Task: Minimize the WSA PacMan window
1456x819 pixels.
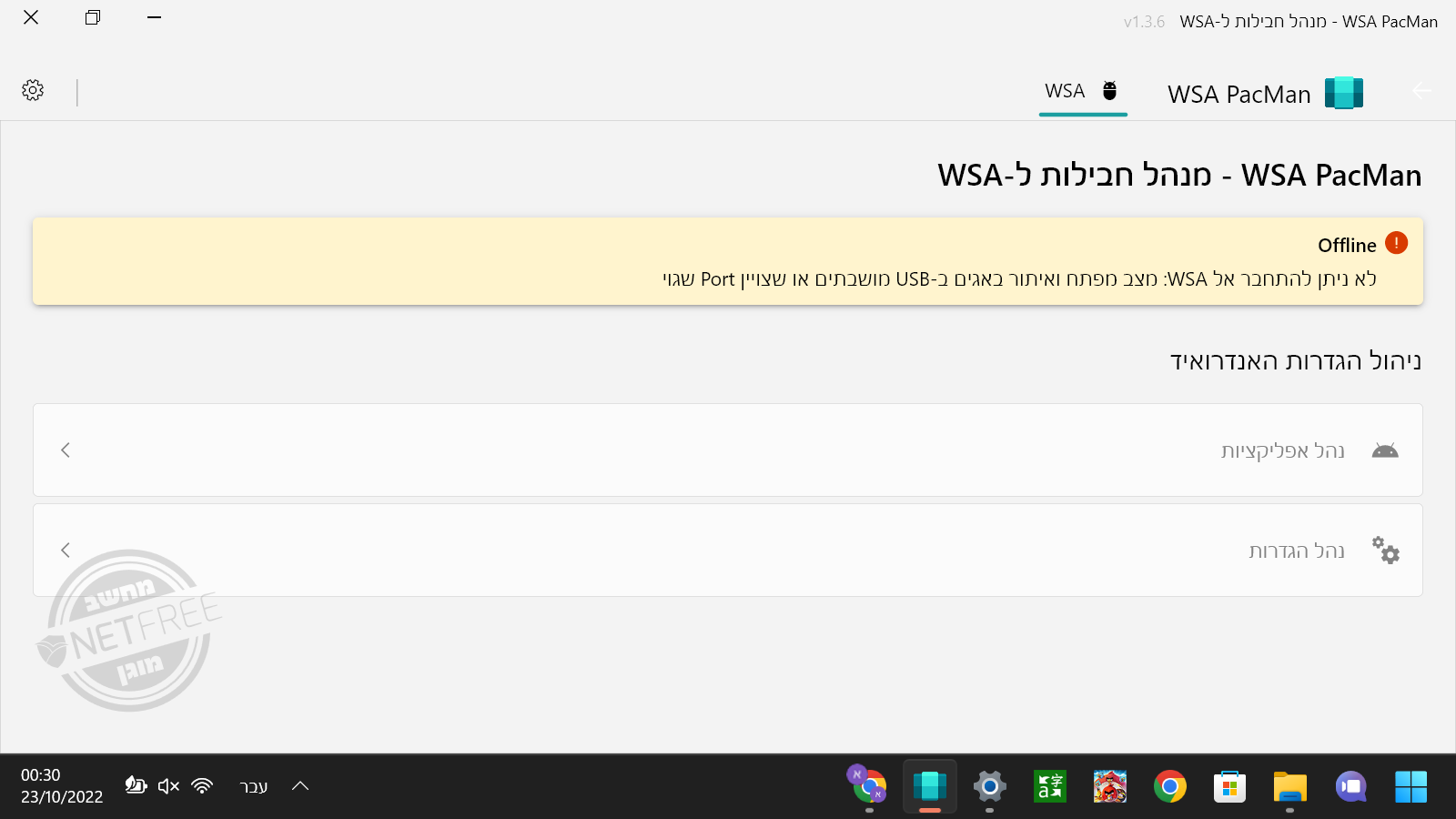Action: [x=155, y=17]
